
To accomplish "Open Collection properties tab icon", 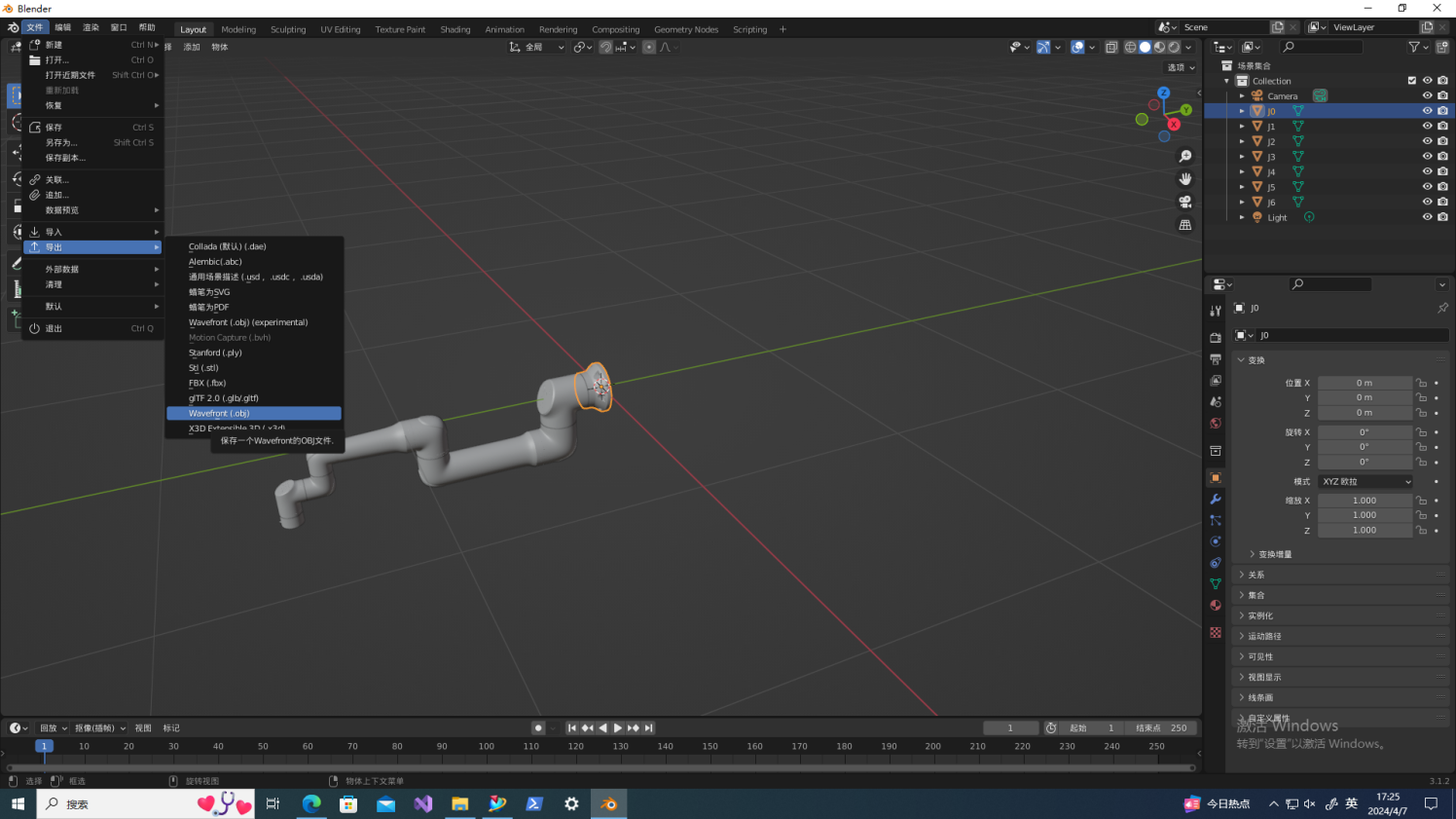I will point(1216,451).
